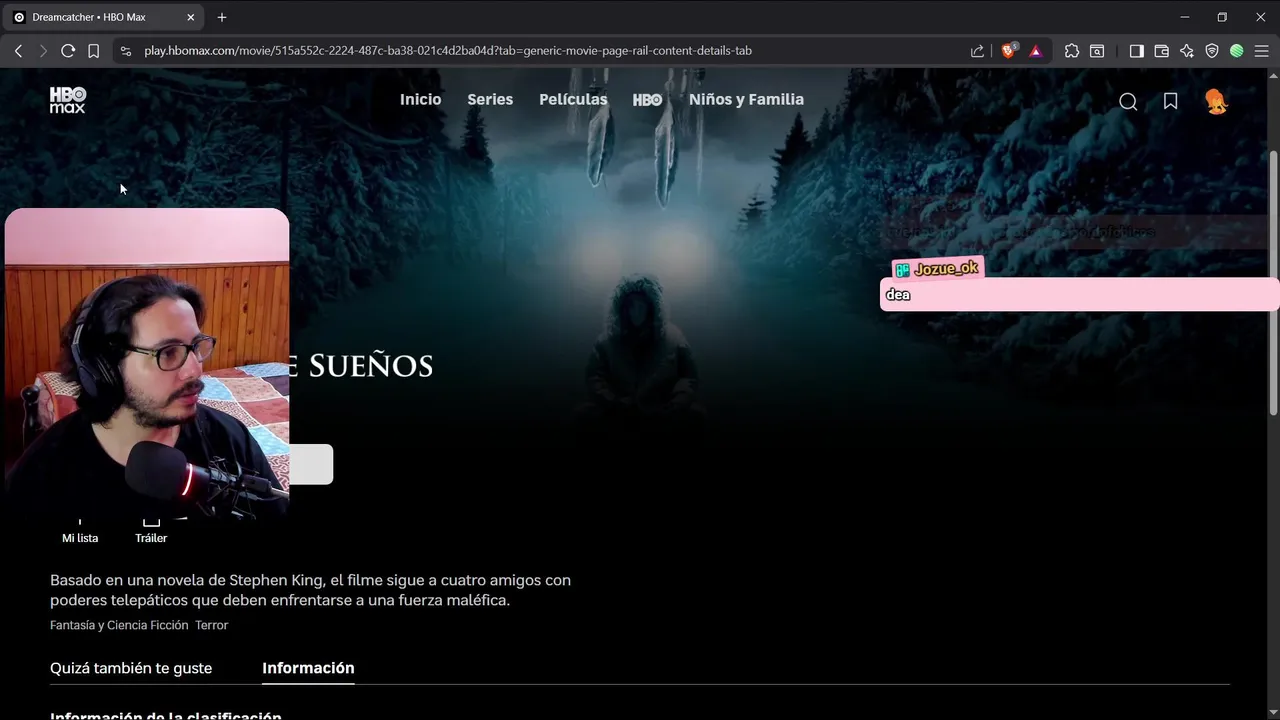
Task: Restore down the browser window
Action: pos(1222,17)
